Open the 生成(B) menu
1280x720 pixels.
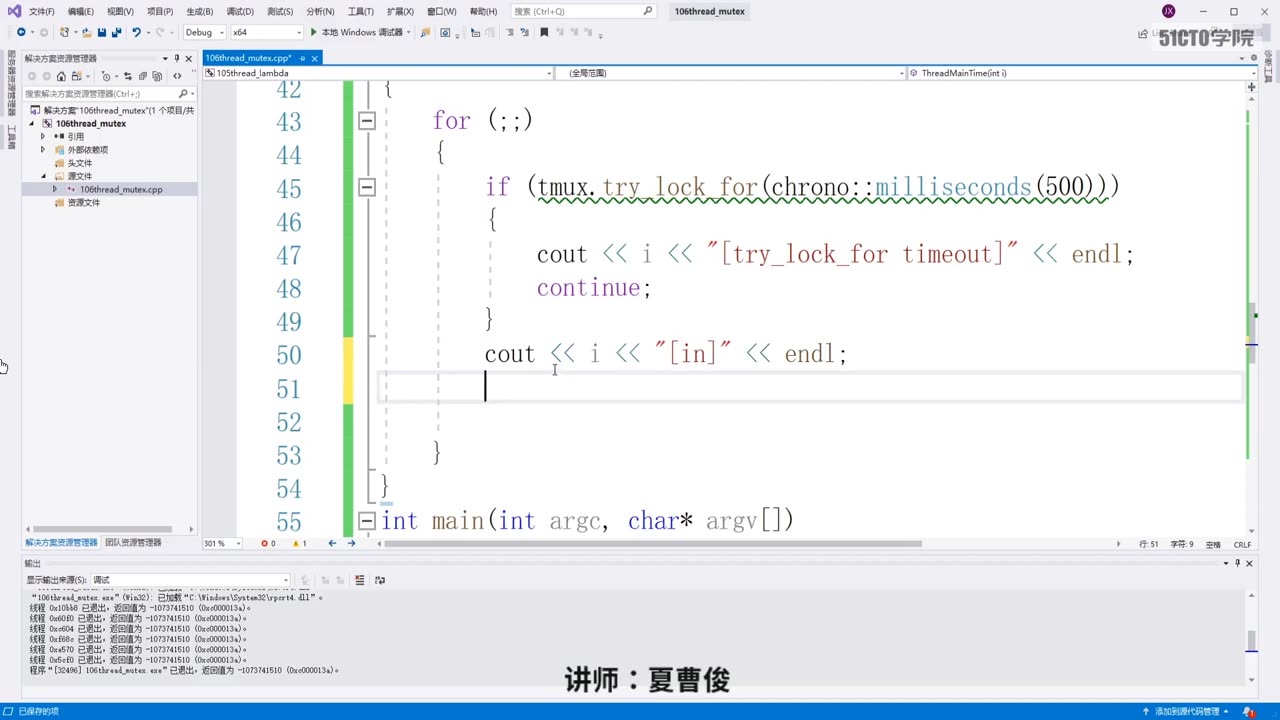[x=200, y=12]
